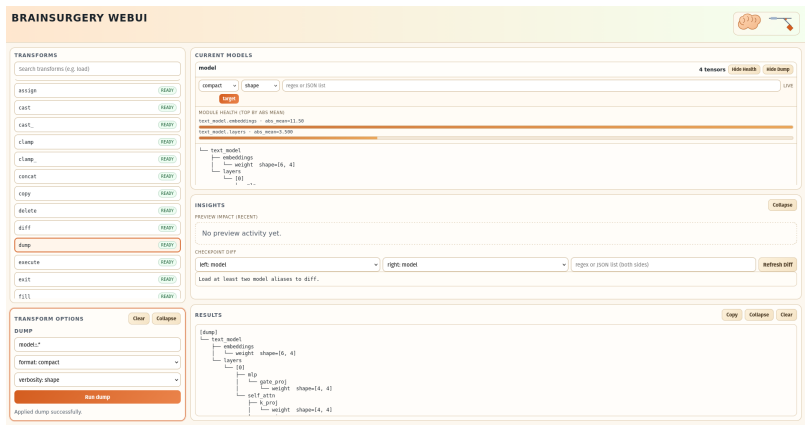The width and height of the screenshot is (811, 431).
Task: Click the 'model' alias name in Current Models
Action: [x=207, y=68]
